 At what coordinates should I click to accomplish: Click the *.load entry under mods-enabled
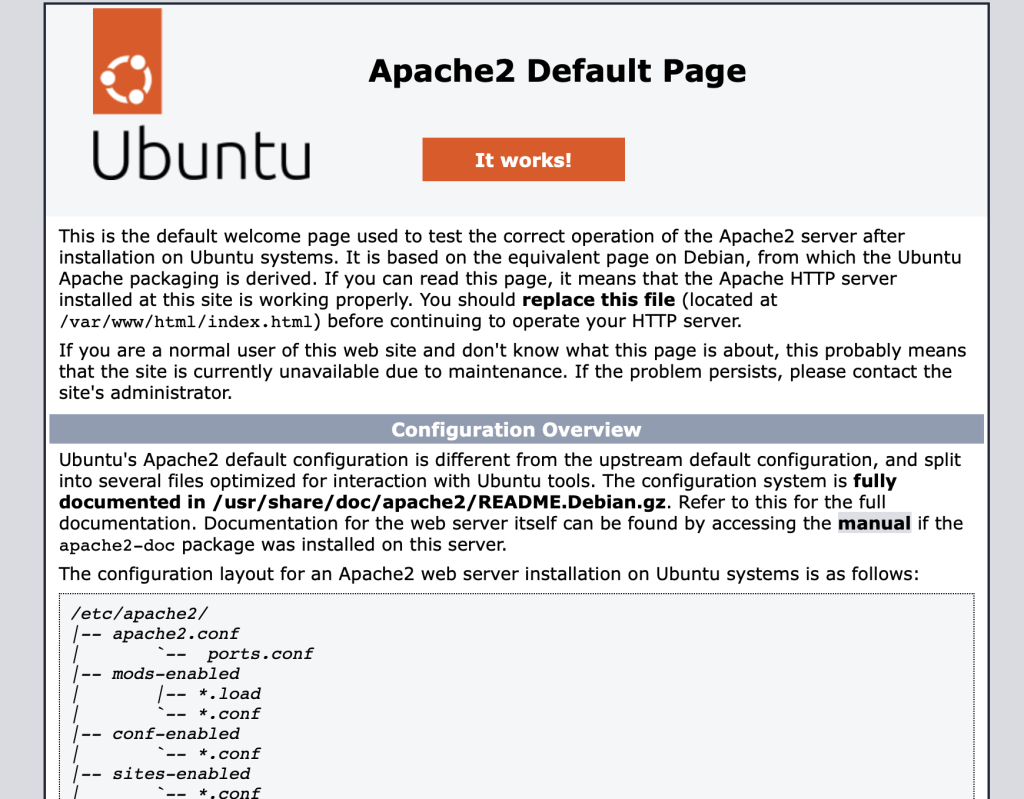point(228,694)
